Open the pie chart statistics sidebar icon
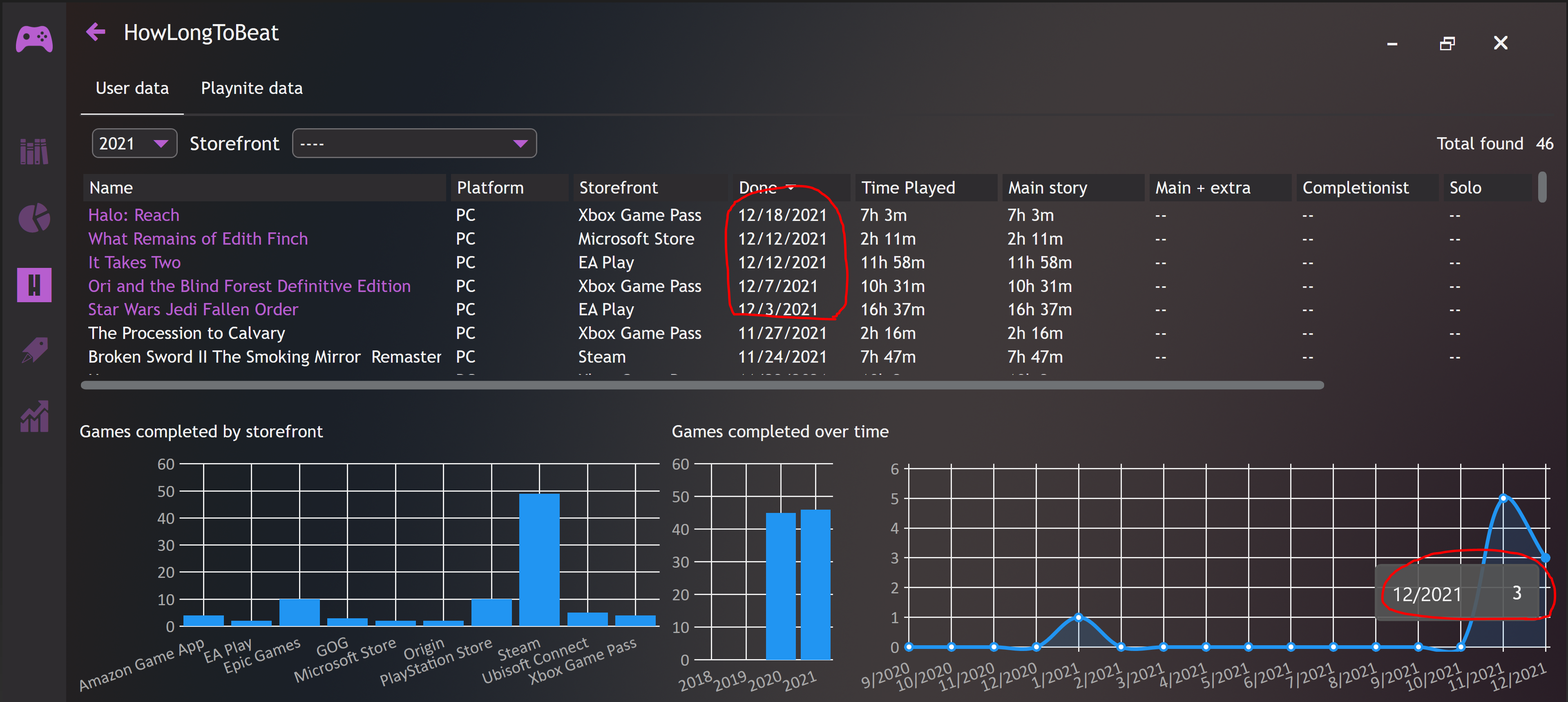Screen dimensions: 1568x702 (34, 218)
